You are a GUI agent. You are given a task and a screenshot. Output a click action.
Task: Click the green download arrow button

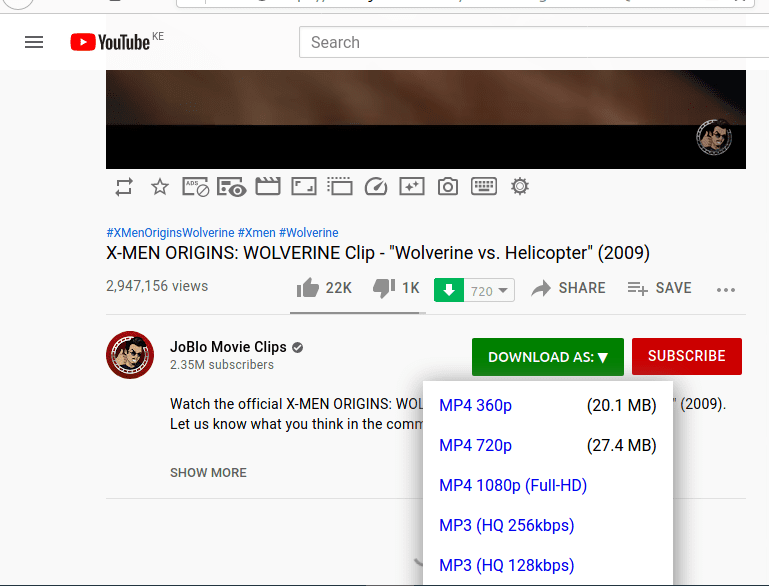coord(449,290)
